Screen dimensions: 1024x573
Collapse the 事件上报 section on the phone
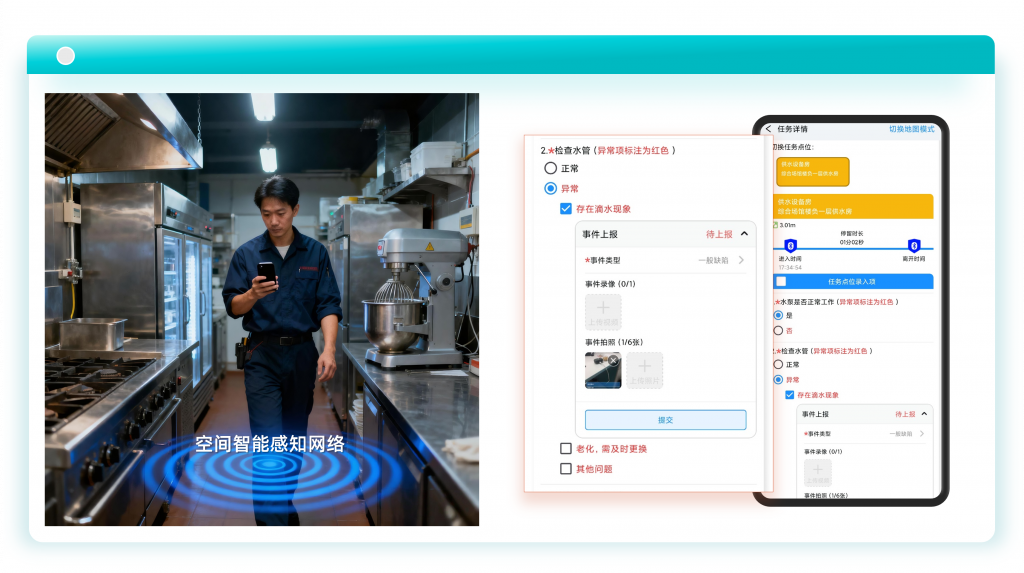925,414
